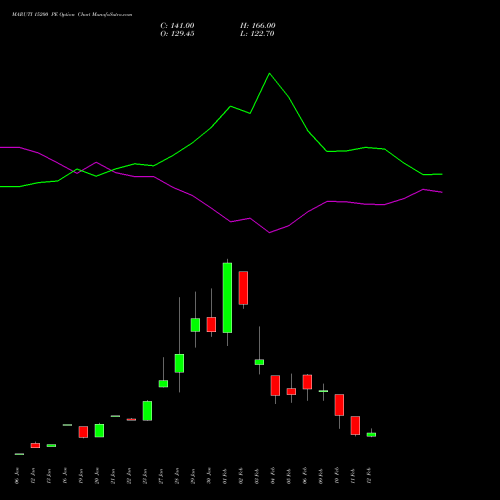Click the 30 Jan date axis label
The width and height of the screenshot is (500, 500).
click(x=209, y=476)
